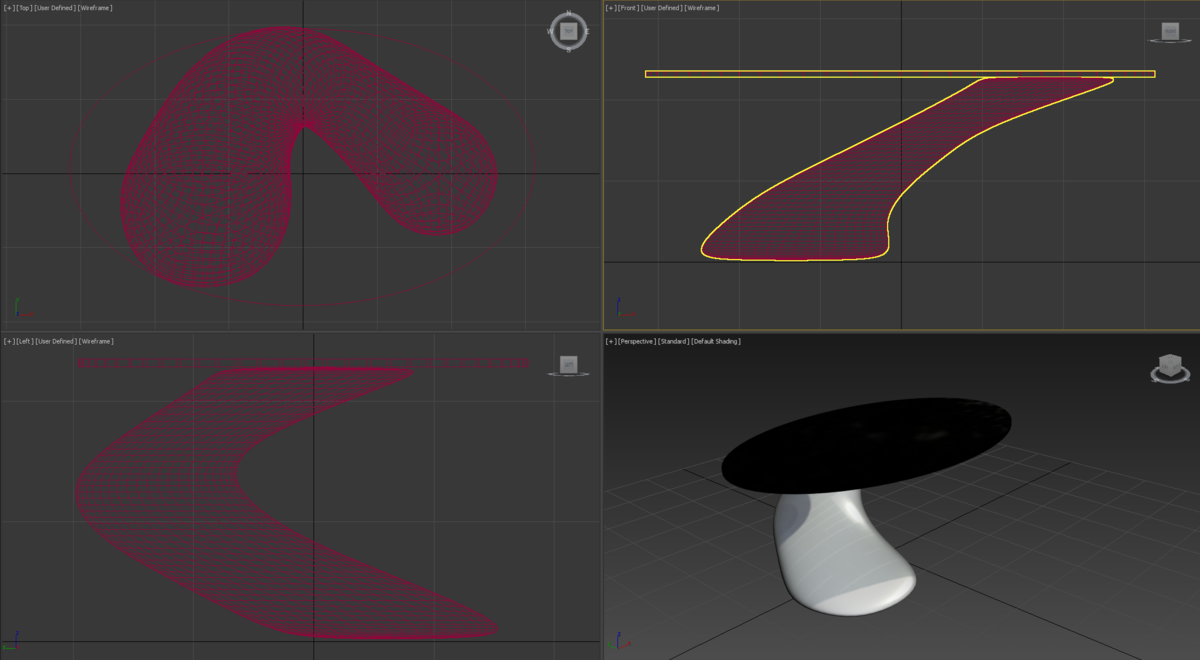Open the [+] menu in Front viewport
The height and width of the screenshot is (660, 1200).
pos(611,8)
